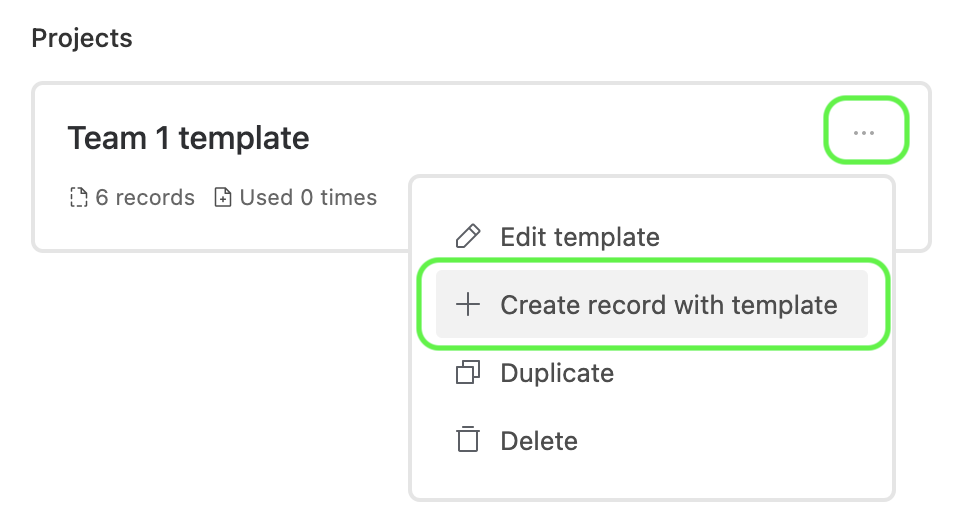The width and height of the screenshot is (970, 520).
Task: Click the document-plus icon beside Used 0 times
Action: coord(223,198)
